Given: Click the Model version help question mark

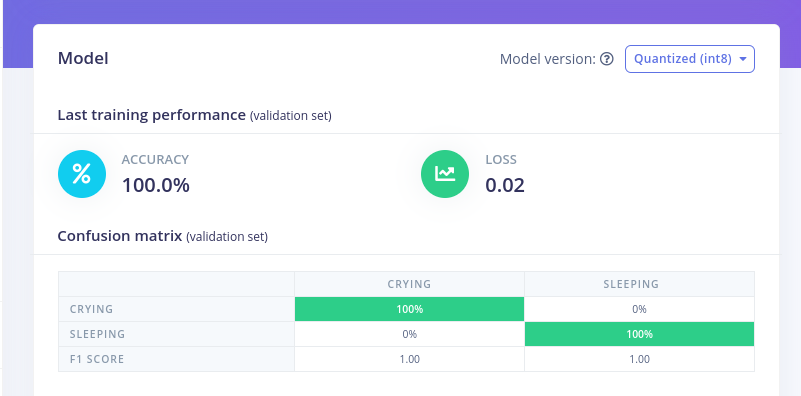Looking at the screenshot, I should click(x=606, y=59).
